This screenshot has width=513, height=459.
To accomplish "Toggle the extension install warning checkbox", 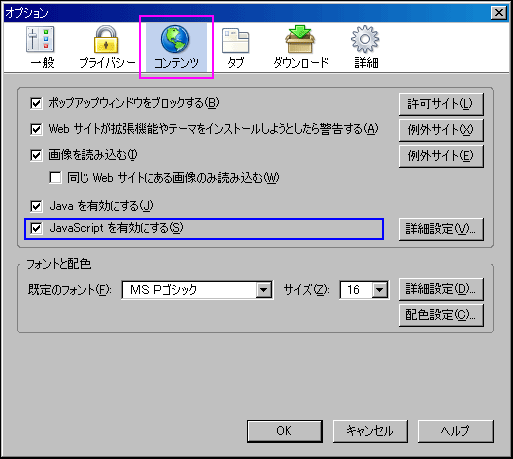I will (x=36, y=129).
